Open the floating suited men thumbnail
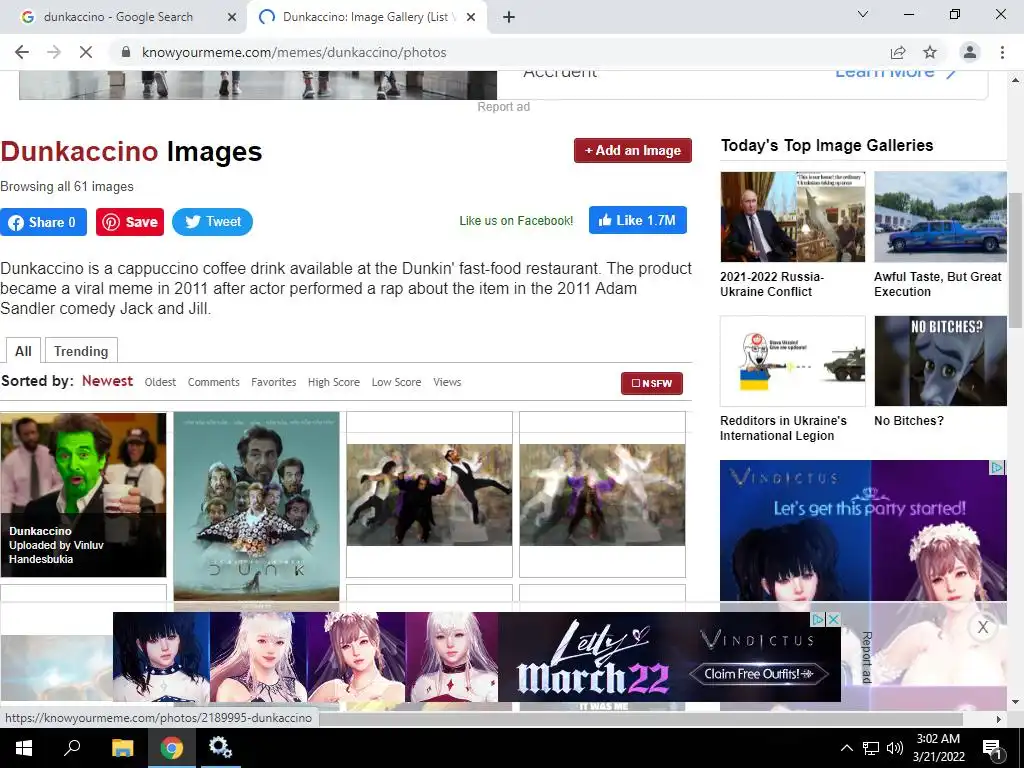 click(429, 494)
